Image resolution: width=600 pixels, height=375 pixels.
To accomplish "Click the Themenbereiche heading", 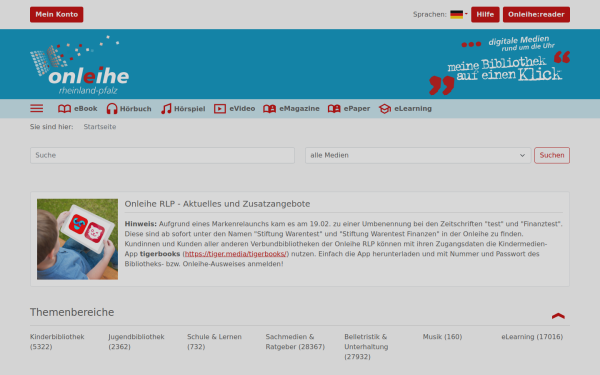I will click(x=72, y=312).
